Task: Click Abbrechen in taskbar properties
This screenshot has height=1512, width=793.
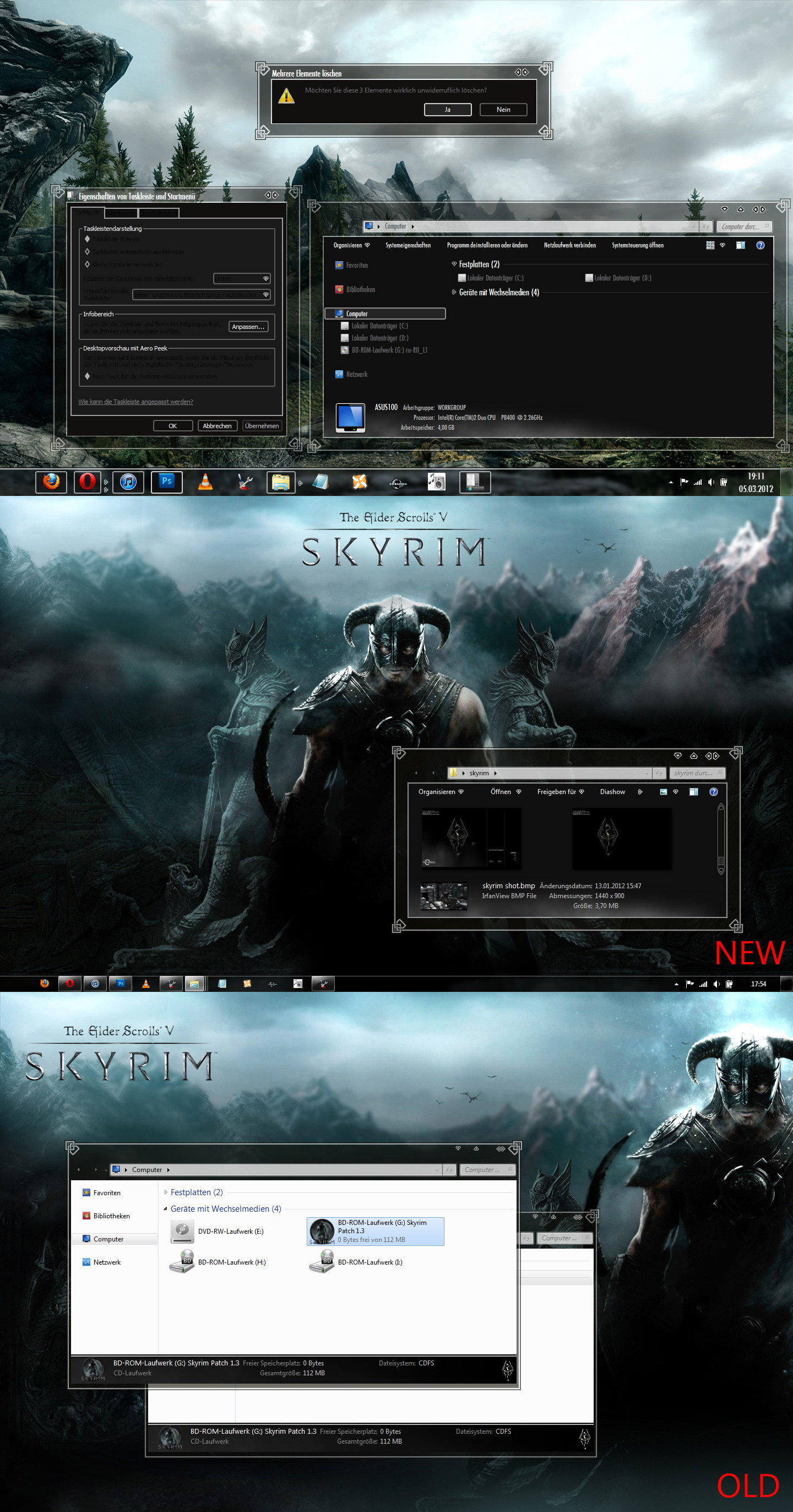Action: (217, 426)
